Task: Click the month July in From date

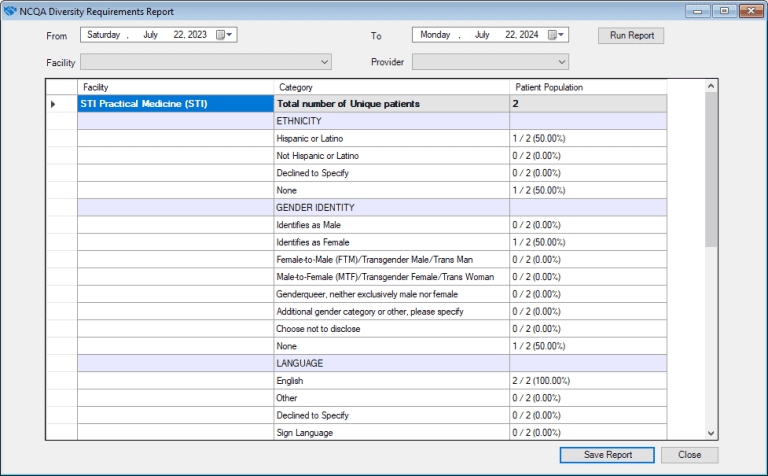Action: (151, 35)
